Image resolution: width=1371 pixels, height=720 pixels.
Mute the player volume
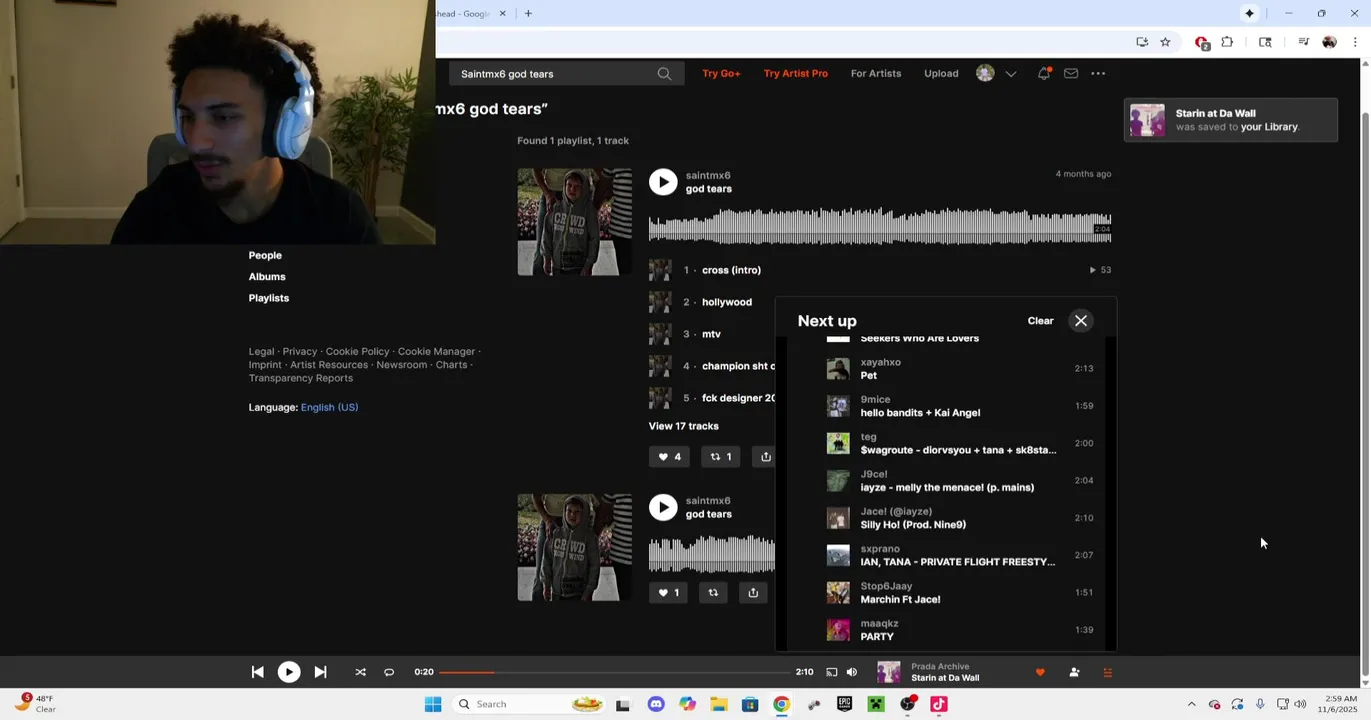[x=852, y=672]
